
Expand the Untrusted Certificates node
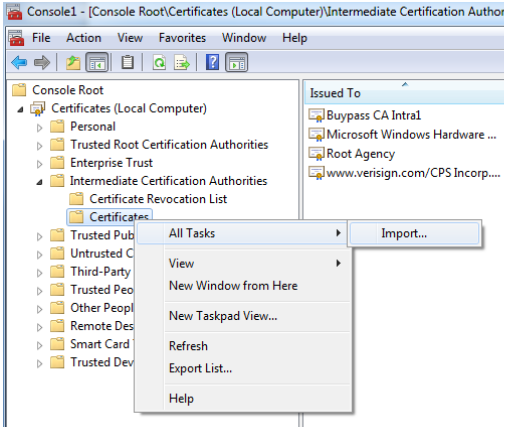40,255
